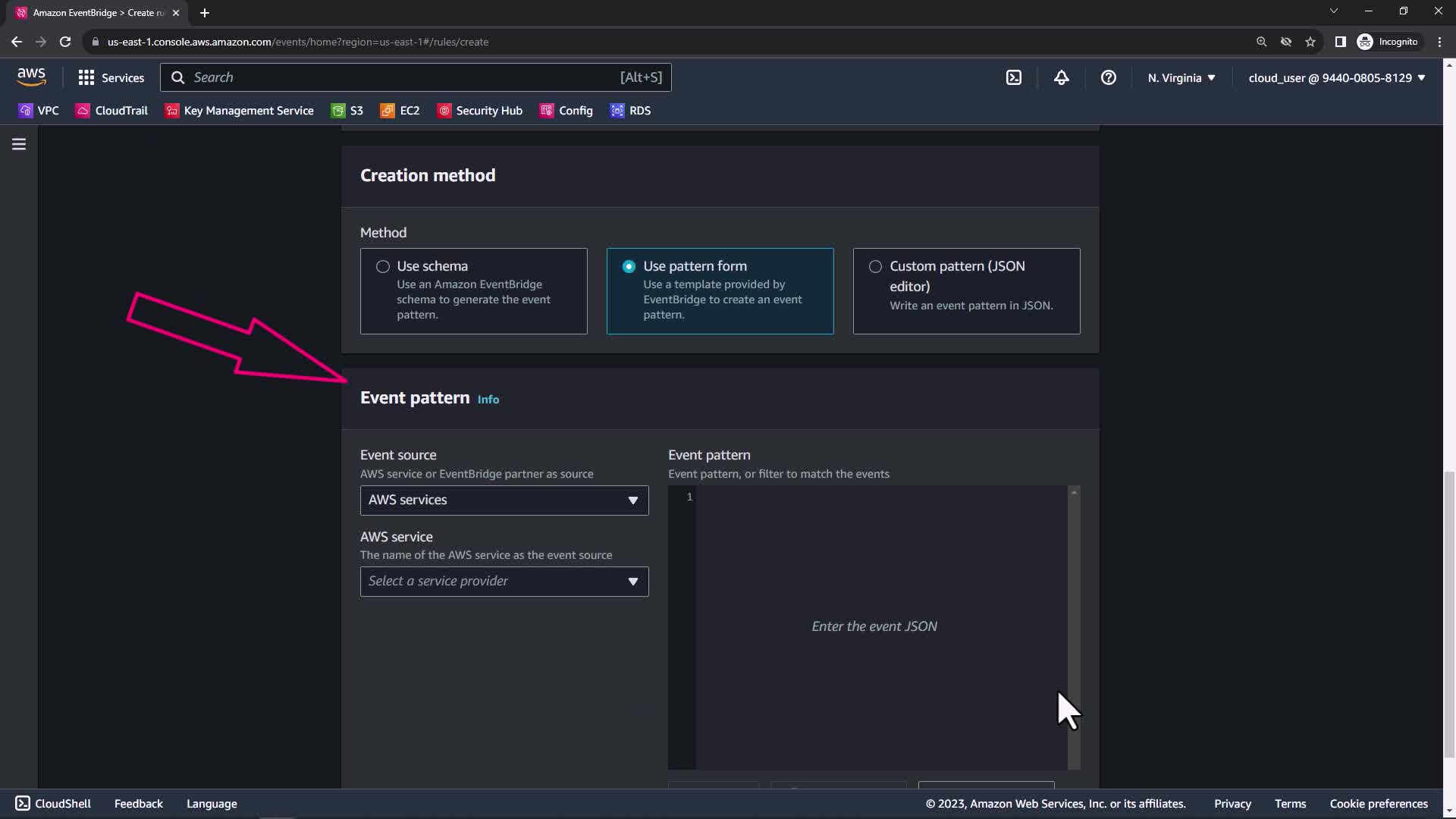Open the cloud_user account menu
The image size is (1456, 819).
(x=1336, y=77)
